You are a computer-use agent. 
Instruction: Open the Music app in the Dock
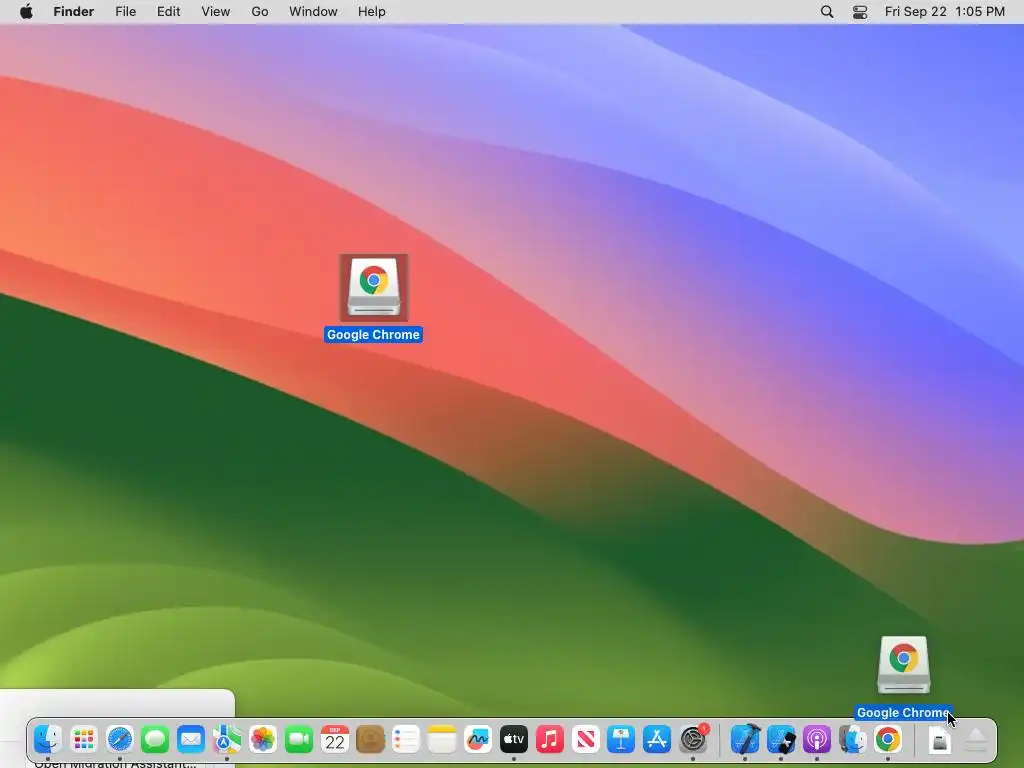click(550, 739)
